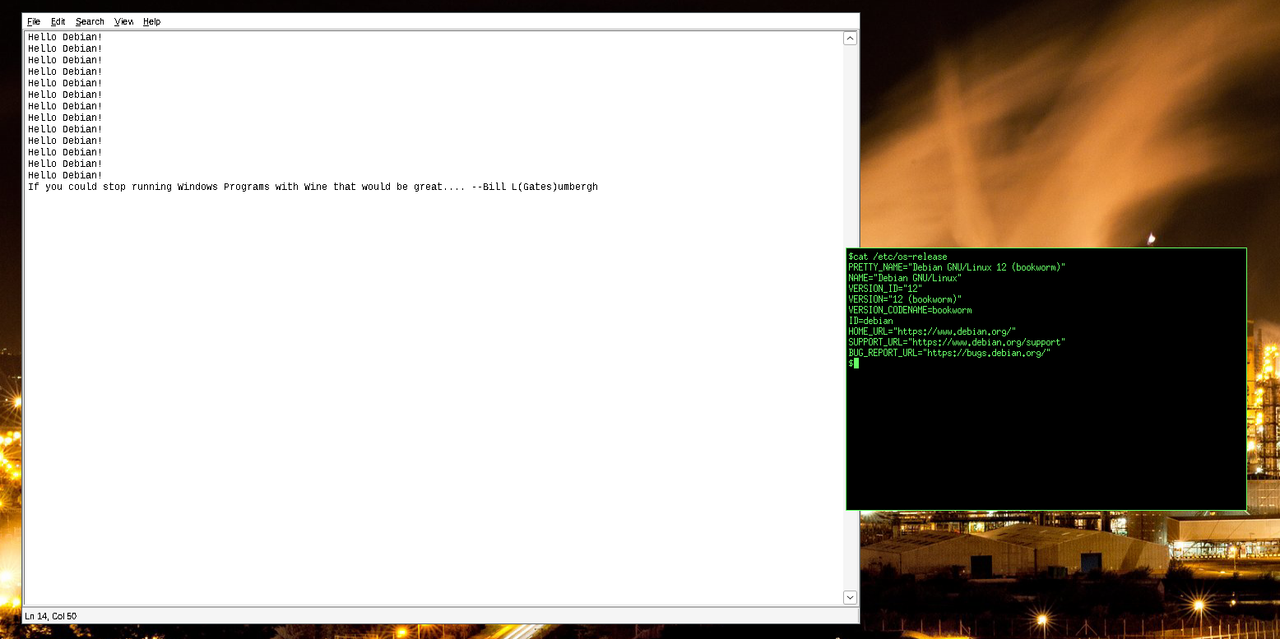The image size is (1280, 639).
Task: Click the NAME="Debian GNU/Linux" terminal line
Action: click(905, 278)
